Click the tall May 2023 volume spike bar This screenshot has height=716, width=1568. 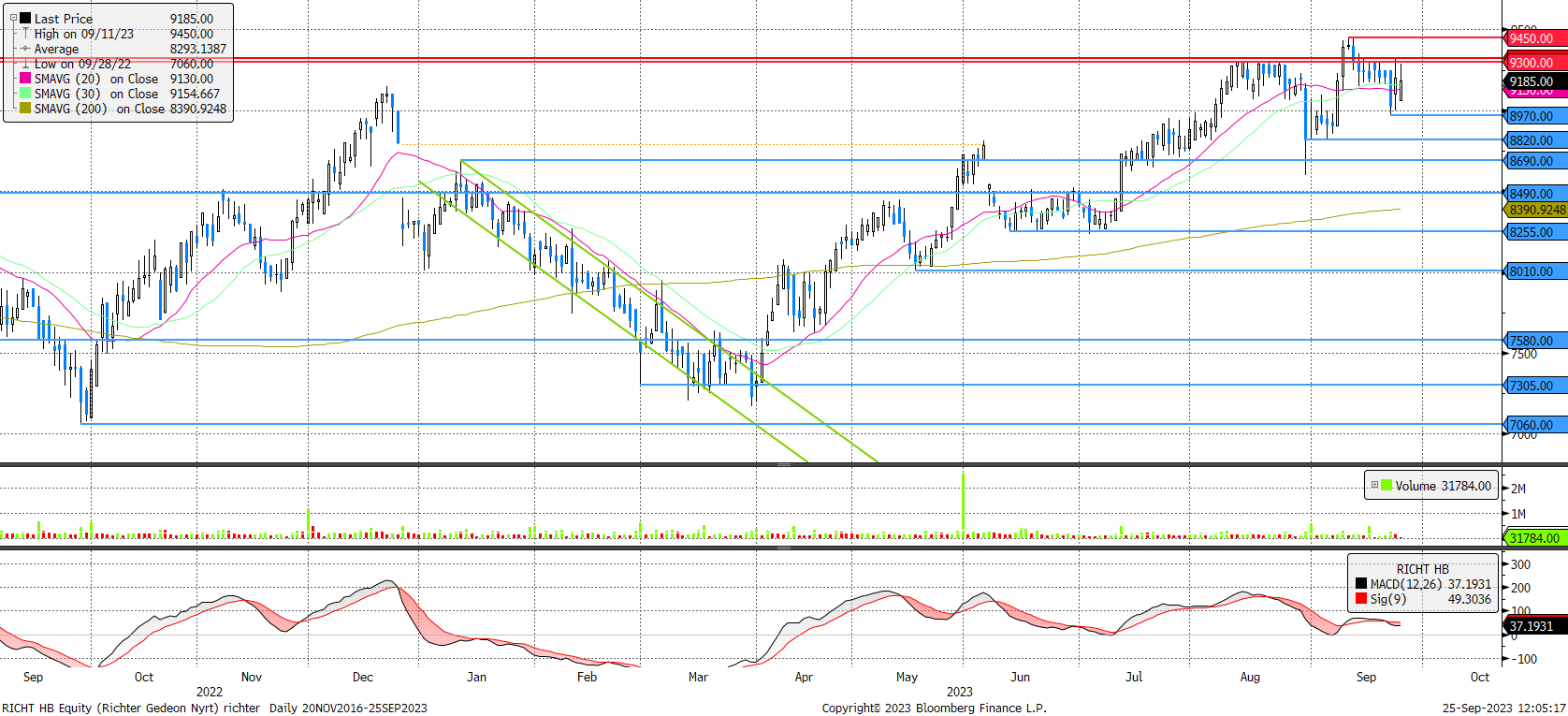coord(963,506)
